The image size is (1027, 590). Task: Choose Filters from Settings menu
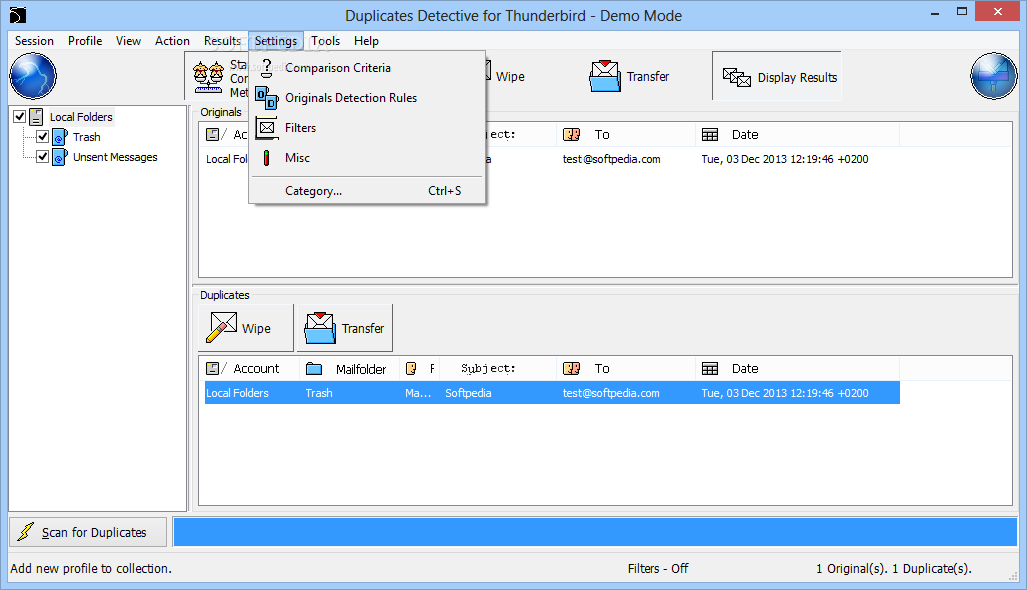(367, 128)
